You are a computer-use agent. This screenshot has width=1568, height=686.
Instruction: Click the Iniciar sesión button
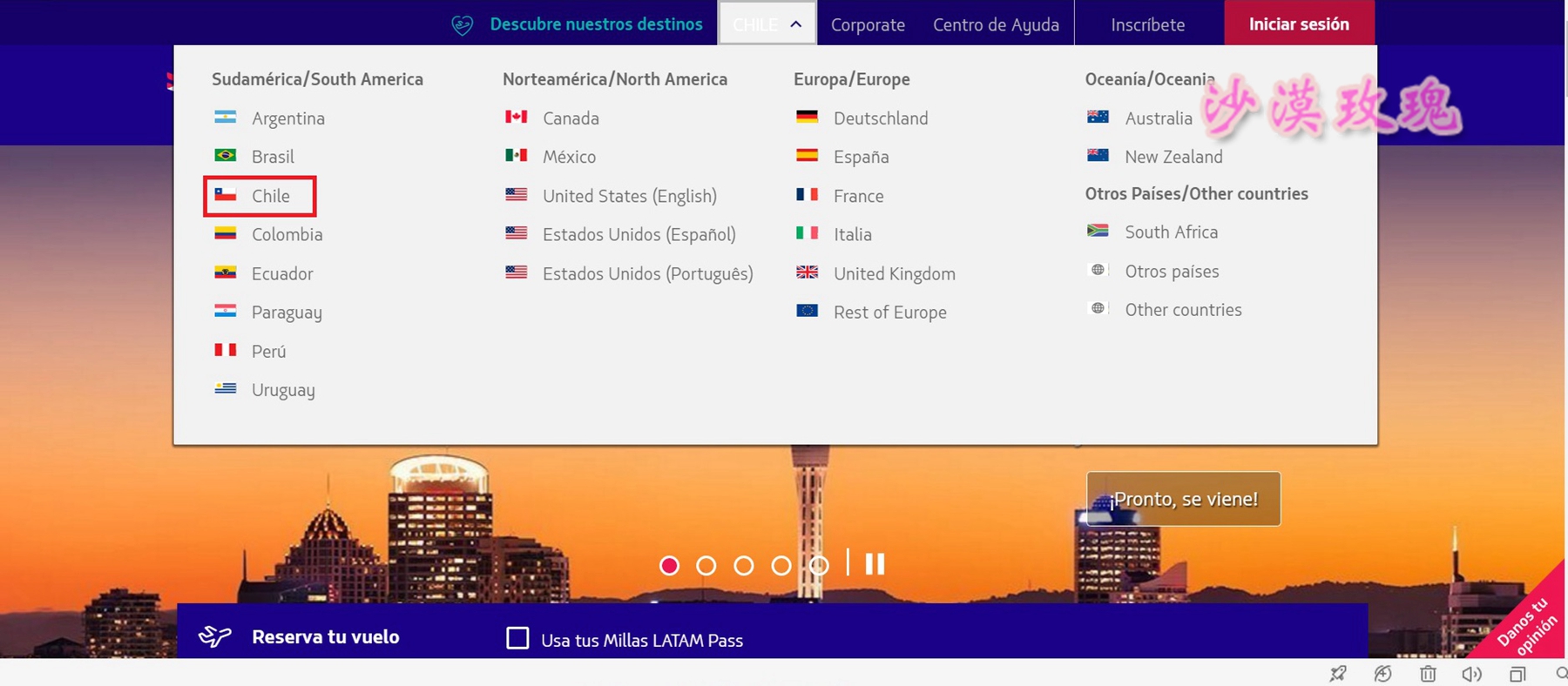(x=1299, y=24)
